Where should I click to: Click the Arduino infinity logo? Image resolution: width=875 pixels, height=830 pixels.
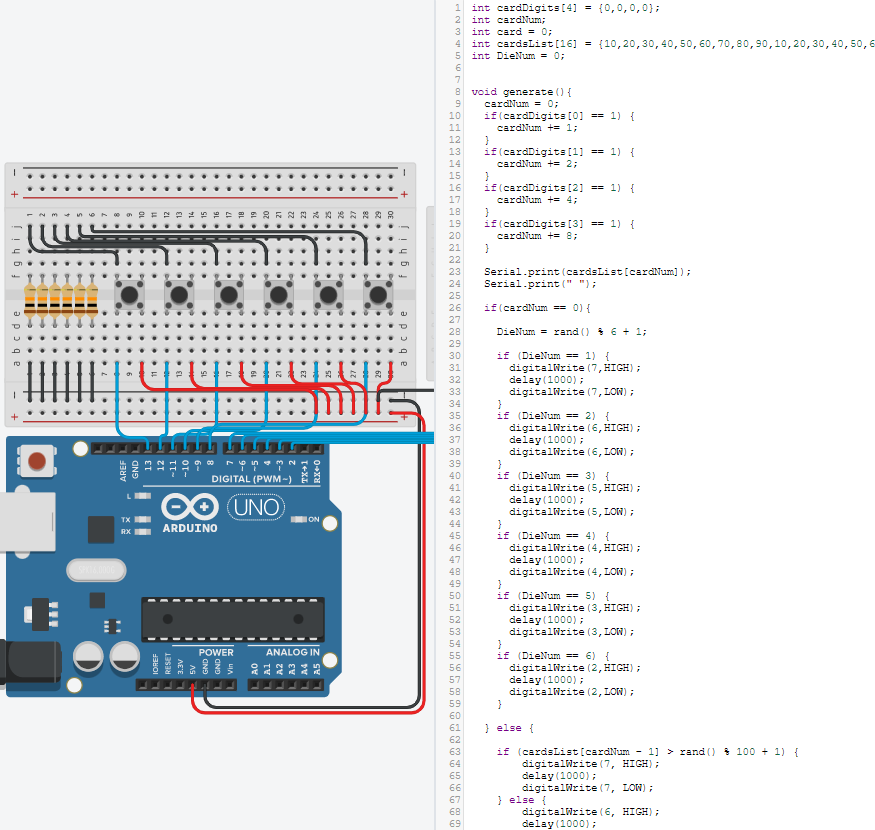coord(192,506)
